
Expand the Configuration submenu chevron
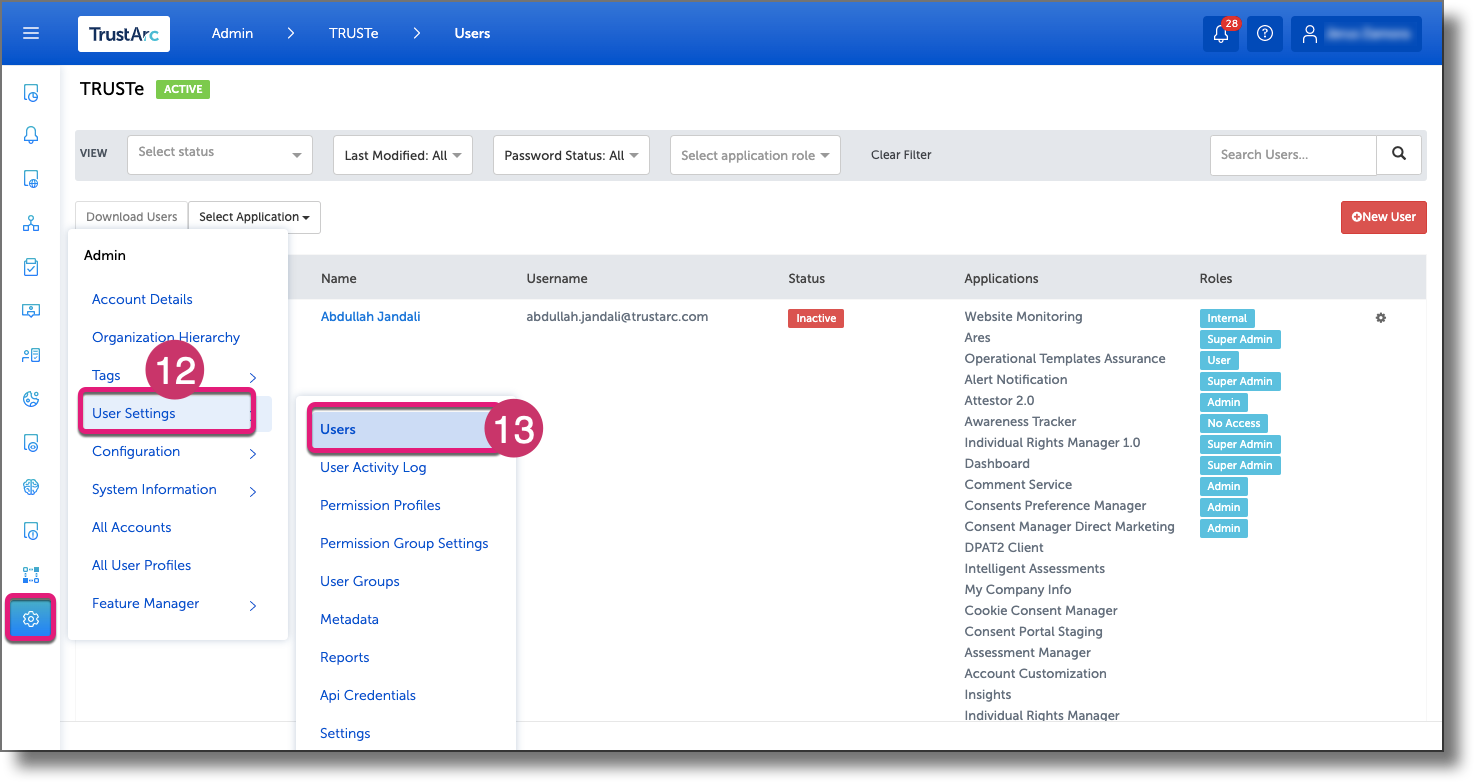[252, 453]
